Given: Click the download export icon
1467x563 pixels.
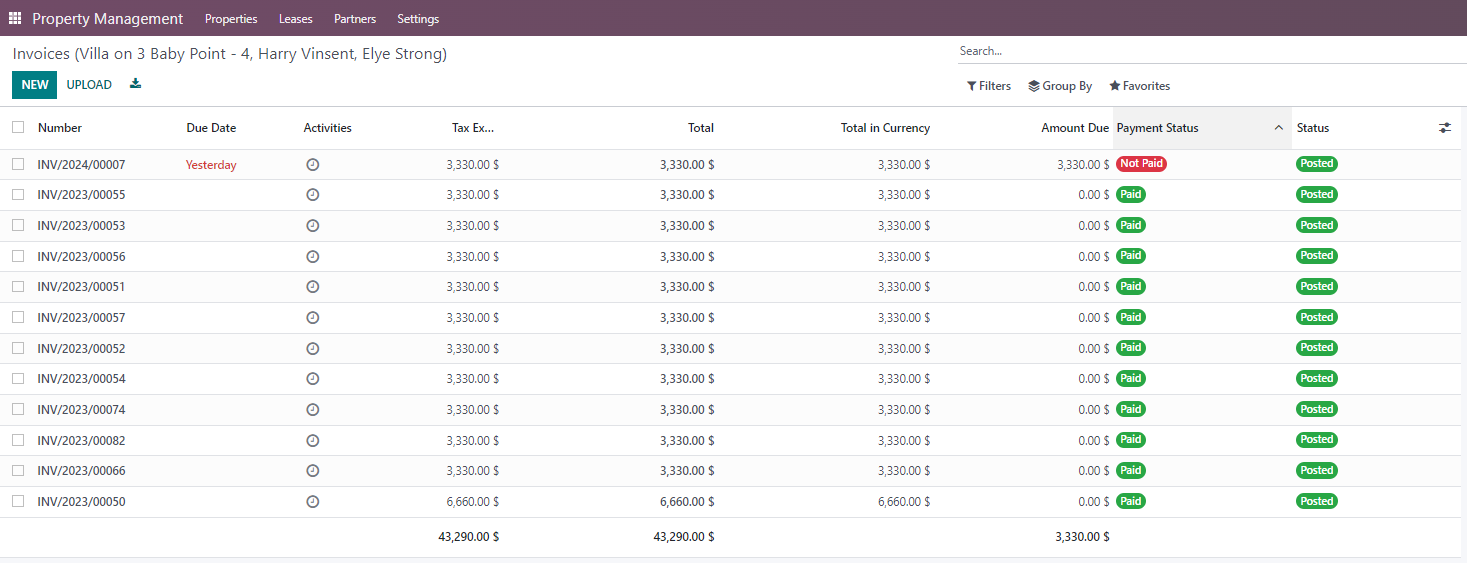Looking at the screenshot, I should click(135, 84).
